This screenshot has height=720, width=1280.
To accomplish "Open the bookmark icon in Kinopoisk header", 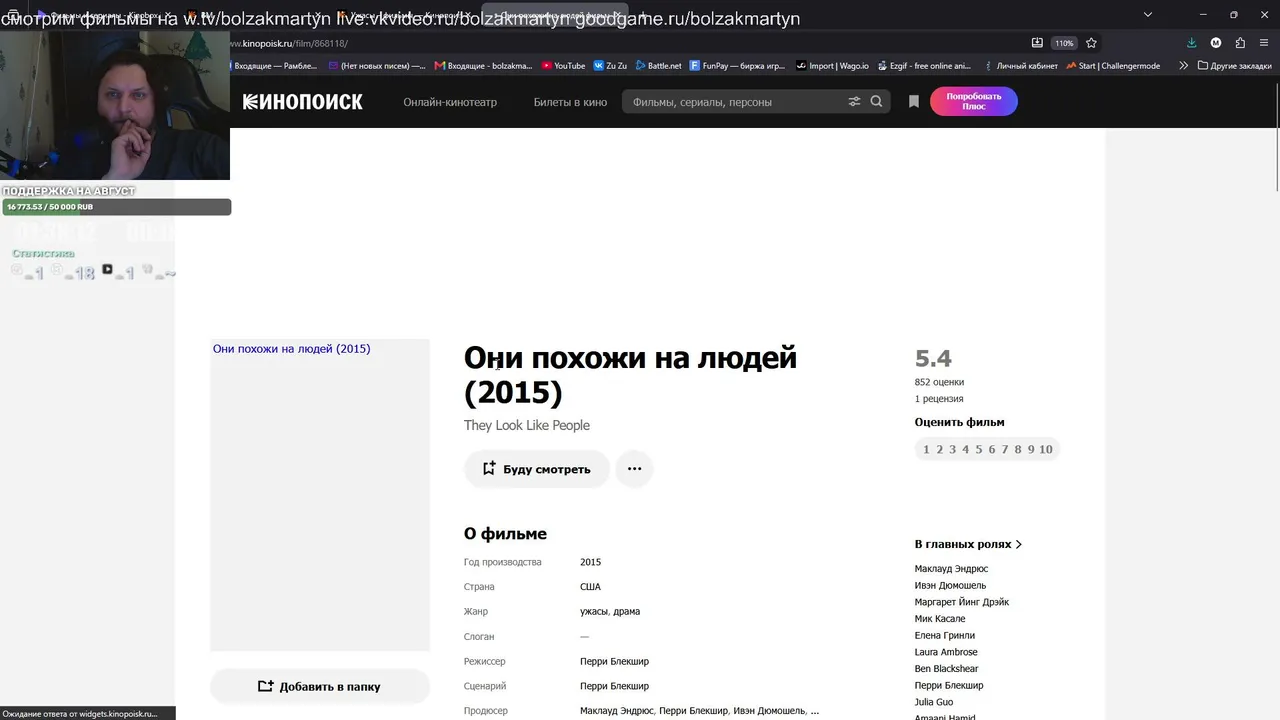I will point(914,102).
